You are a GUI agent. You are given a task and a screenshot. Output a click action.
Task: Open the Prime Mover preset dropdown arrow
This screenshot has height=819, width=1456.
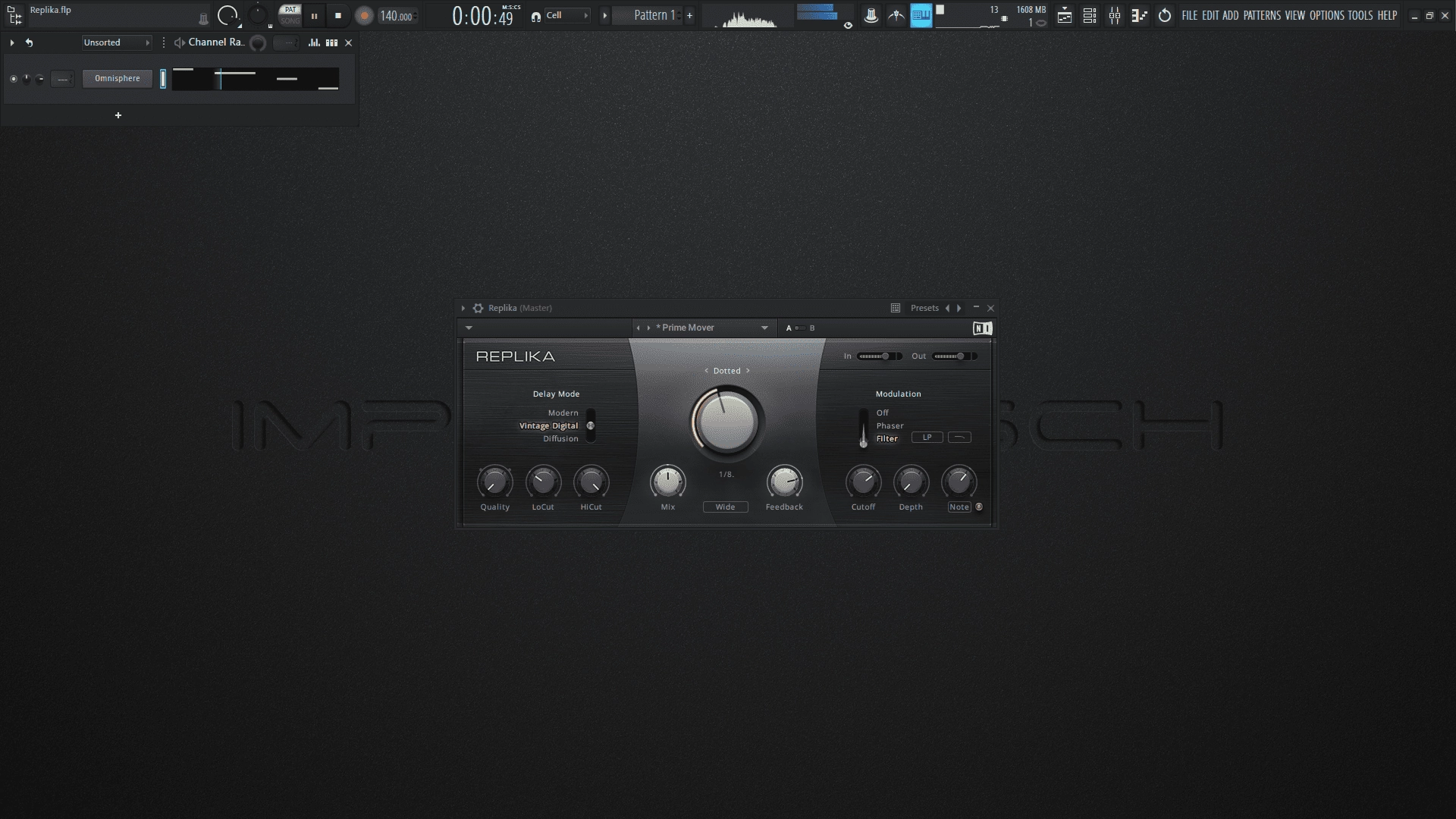(764, 328)
